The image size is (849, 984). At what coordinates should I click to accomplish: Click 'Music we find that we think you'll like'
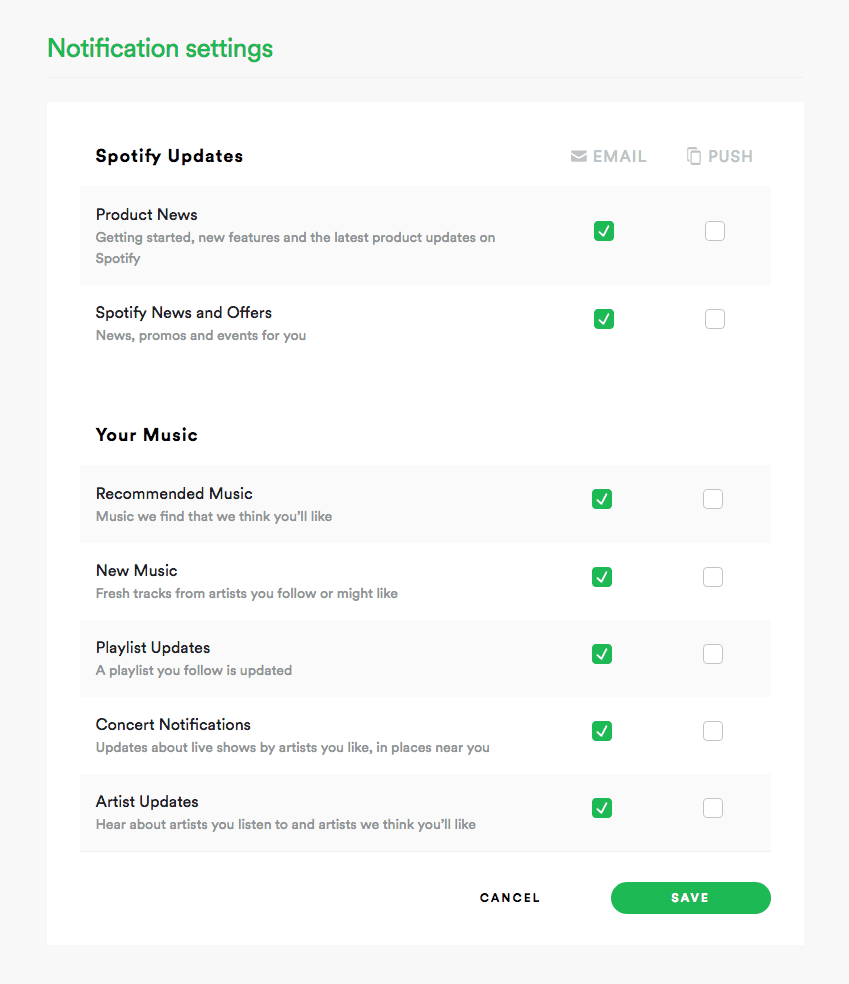click(214, 516)
